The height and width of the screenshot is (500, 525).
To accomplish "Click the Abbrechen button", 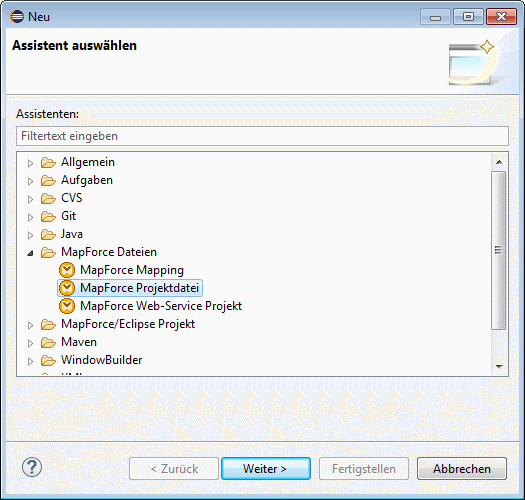I will pos(462,469).
